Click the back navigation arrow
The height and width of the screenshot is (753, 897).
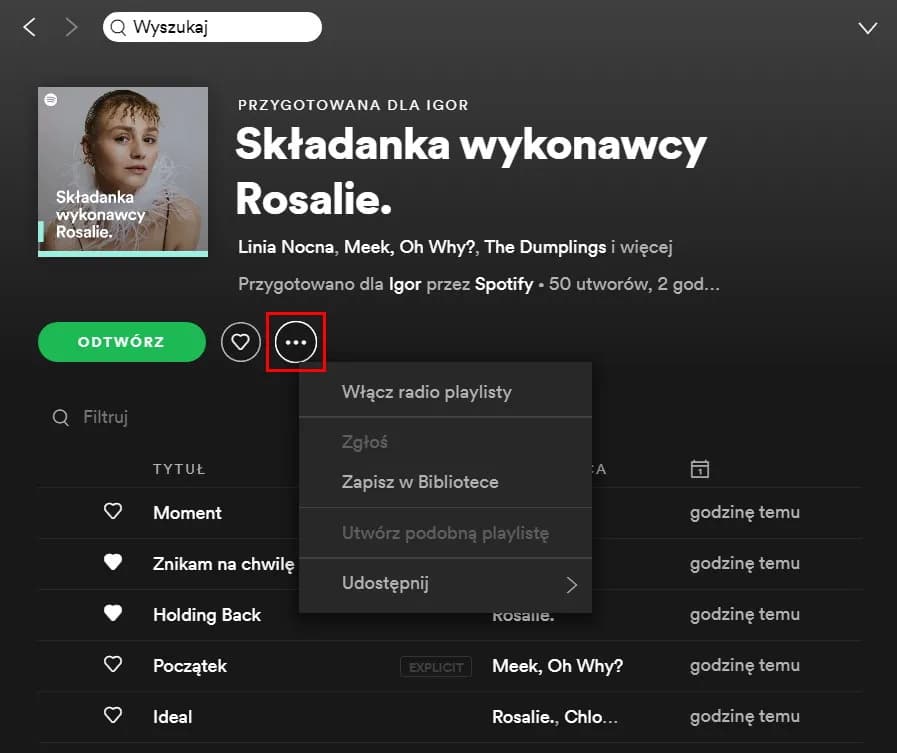pos(29,27)
